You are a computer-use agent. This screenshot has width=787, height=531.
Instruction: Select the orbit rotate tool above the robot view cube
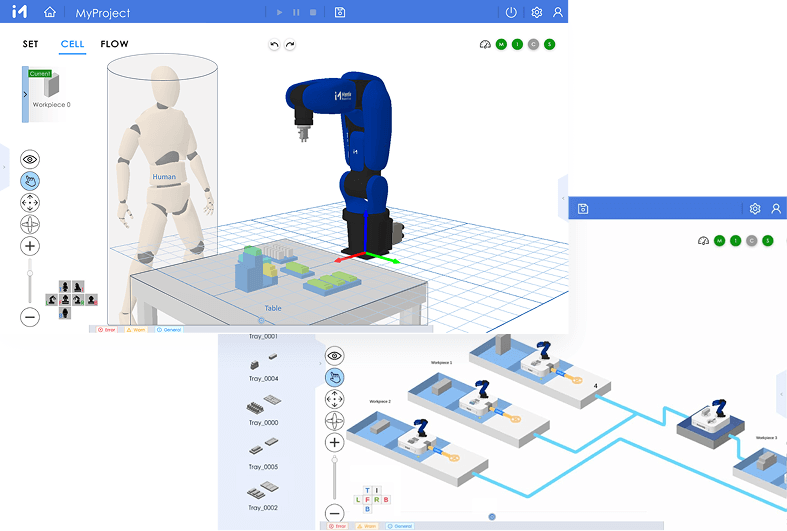click(x=30, y=224)
